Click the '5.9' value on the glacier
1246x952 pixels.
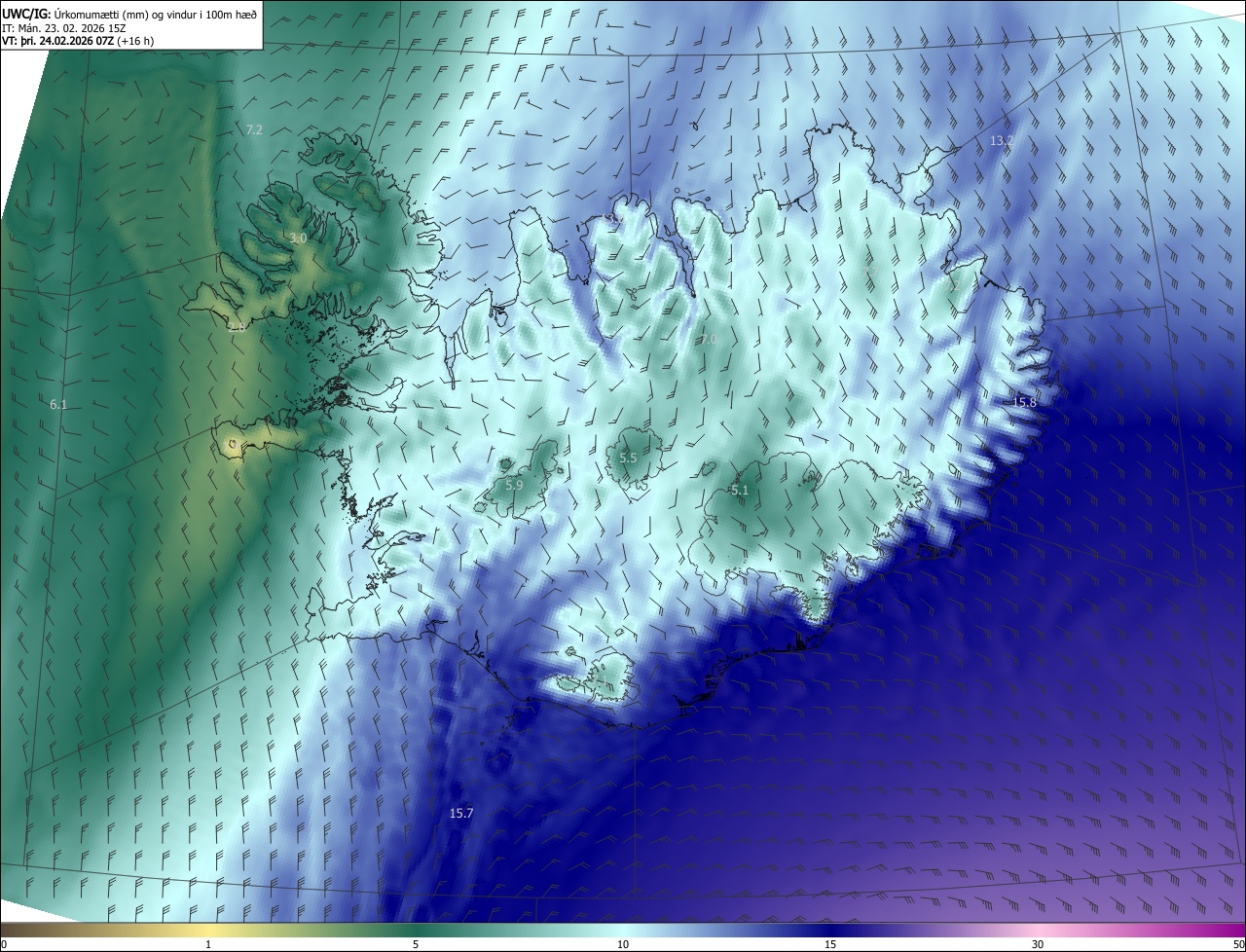[x=515, y=484]
